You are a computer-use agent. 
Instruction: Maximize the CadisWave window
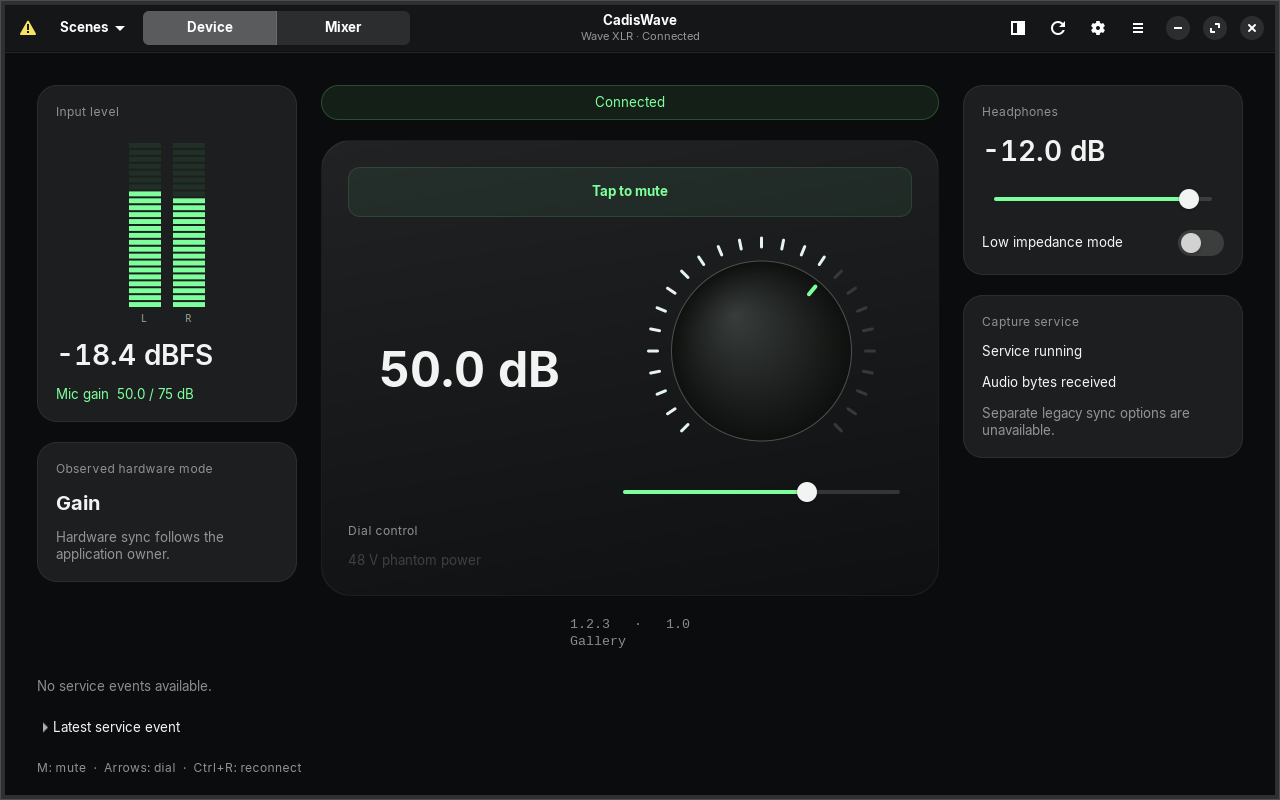[1215, 28]
